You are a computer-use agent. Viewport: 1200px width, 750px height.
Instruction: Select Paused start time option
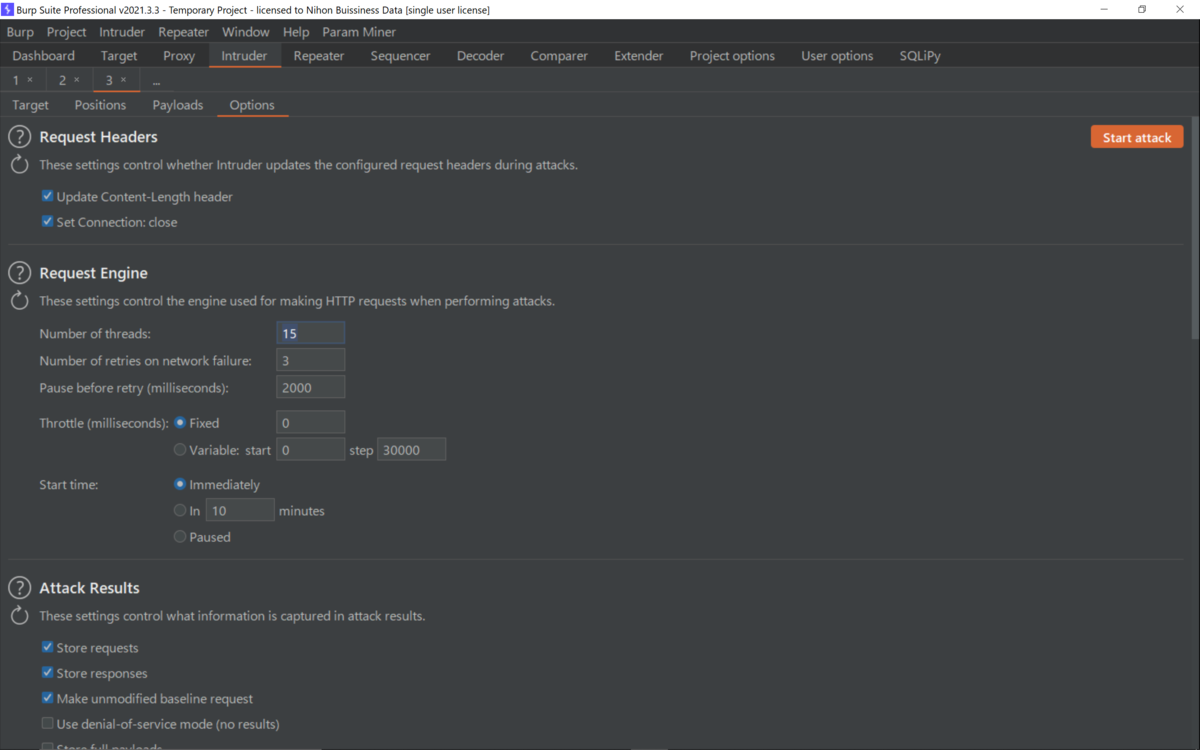180,537
